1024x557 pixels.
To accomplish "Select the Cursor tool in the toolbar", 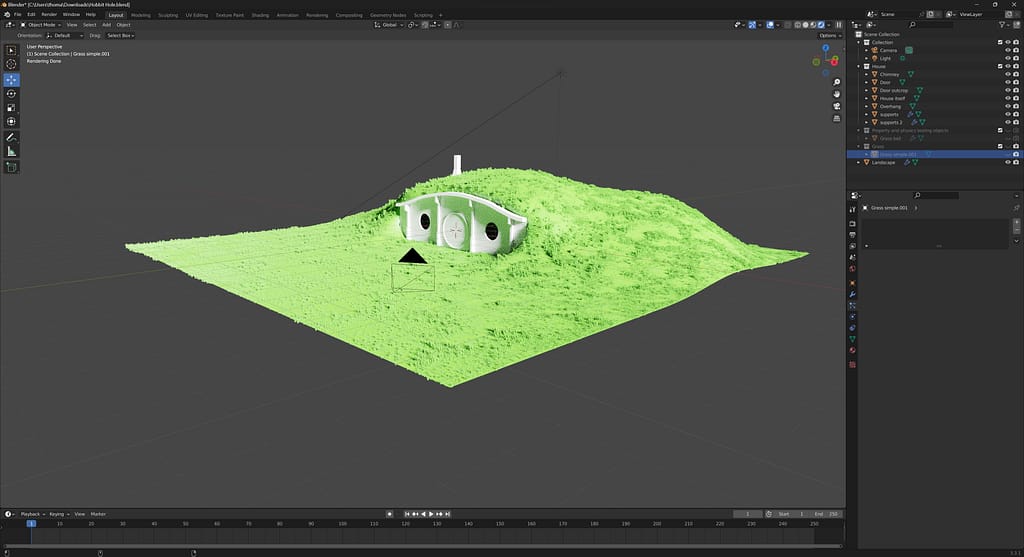I will [x=12, y=64].
